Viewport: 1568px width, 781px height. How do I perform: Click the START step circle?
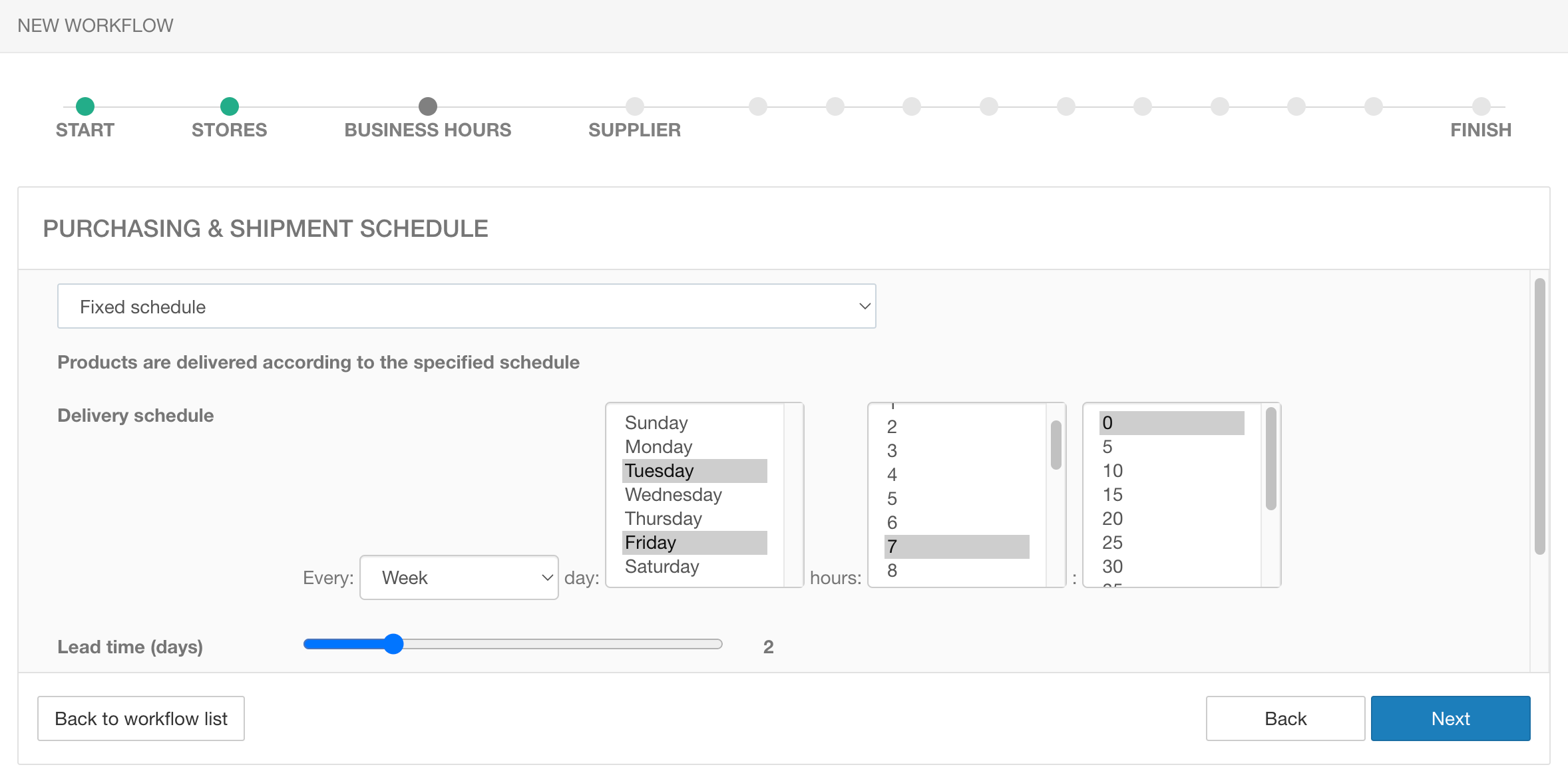(85, 106)
